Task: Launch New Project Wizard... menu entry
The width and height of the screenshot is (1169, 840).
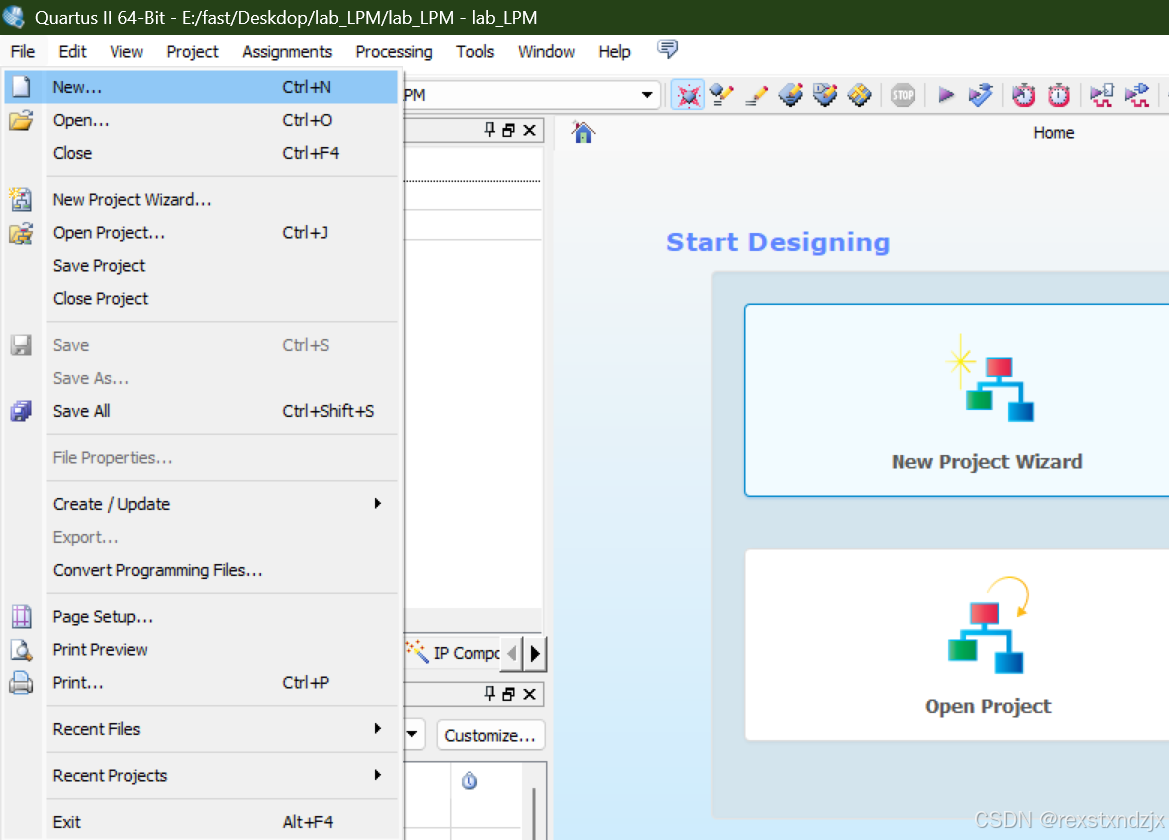Action: point(201,200)
